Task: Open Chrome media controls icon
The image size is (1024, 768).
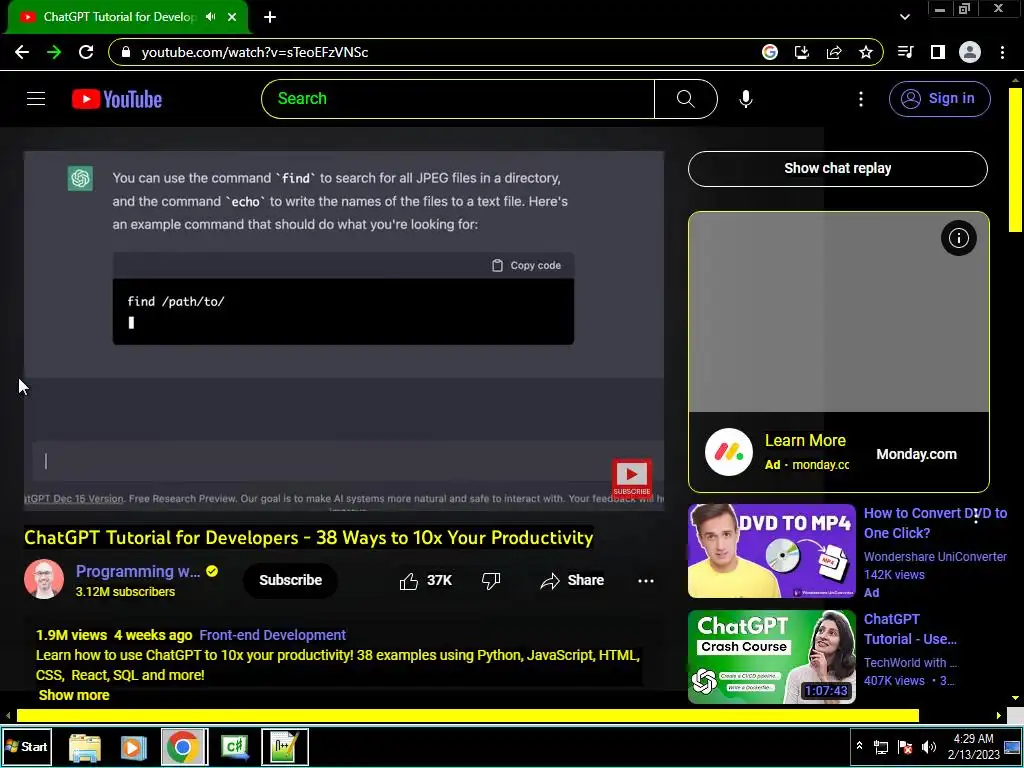Action: pos(906,52)
